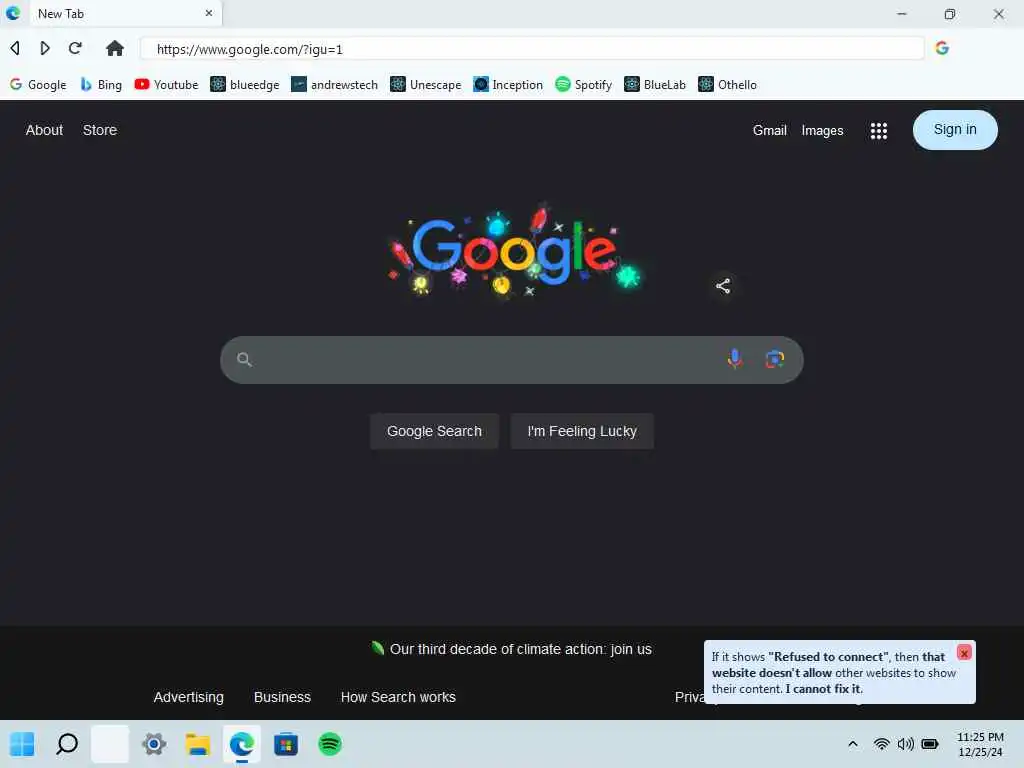Viewport: 1024px width, 768px height.
Task: Expand the system tray hidden icons chevron
Action: [x=853, y=744]
